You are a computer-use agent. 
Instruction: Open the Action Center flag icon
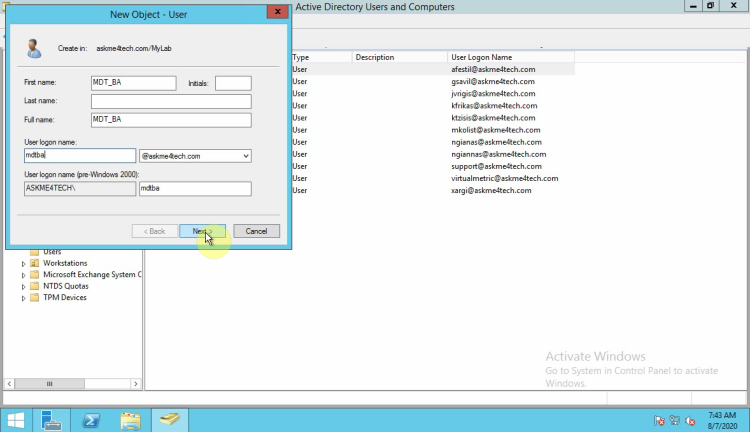(660, 420)
